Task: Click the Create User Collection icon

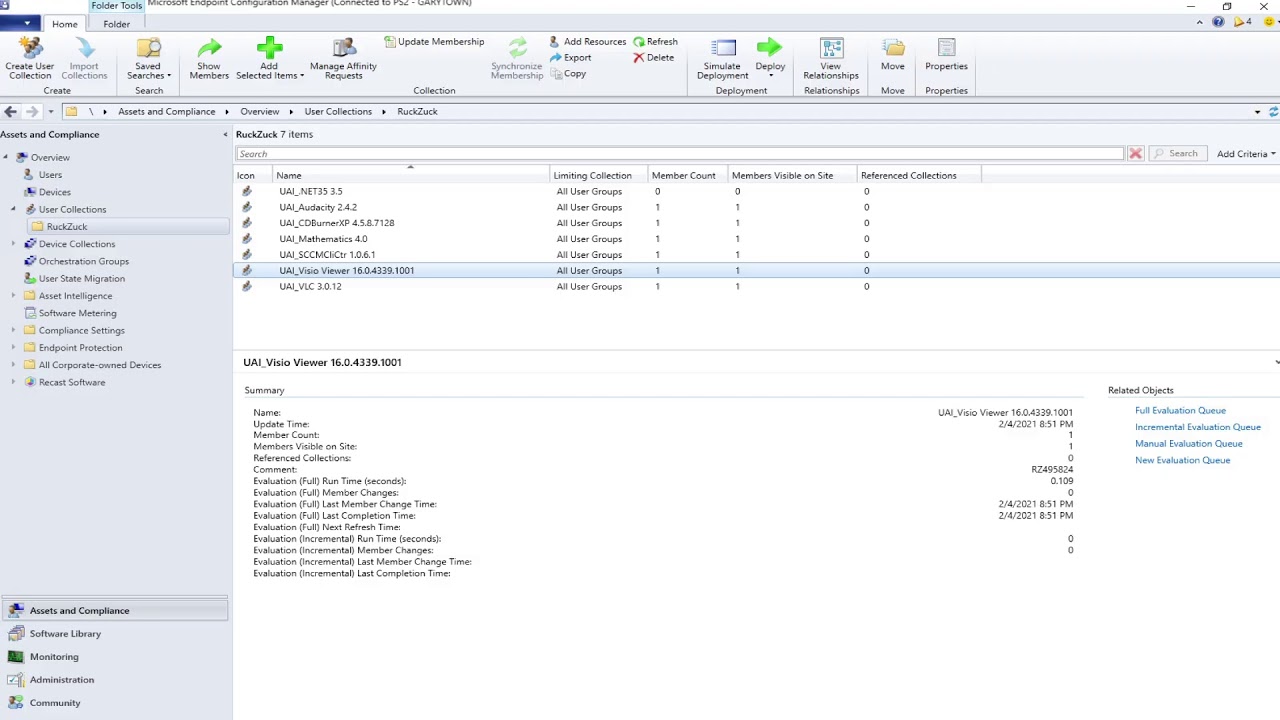Action: click(x=30, y=48)
